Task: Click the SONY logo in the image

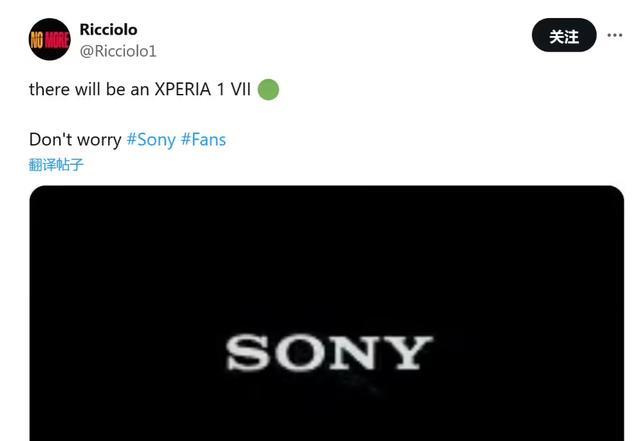Action: click(x=329, y=353)
